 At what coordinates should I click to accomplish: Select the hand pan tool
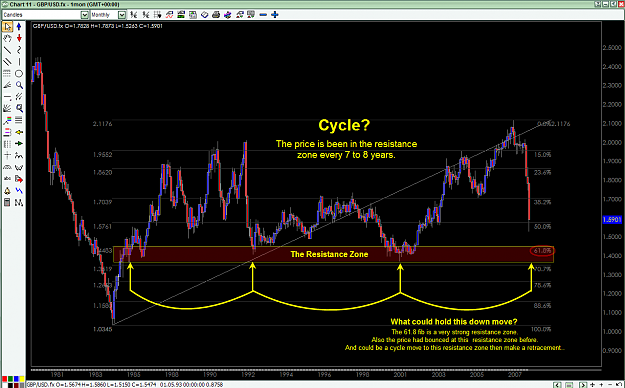coord(7,38)
